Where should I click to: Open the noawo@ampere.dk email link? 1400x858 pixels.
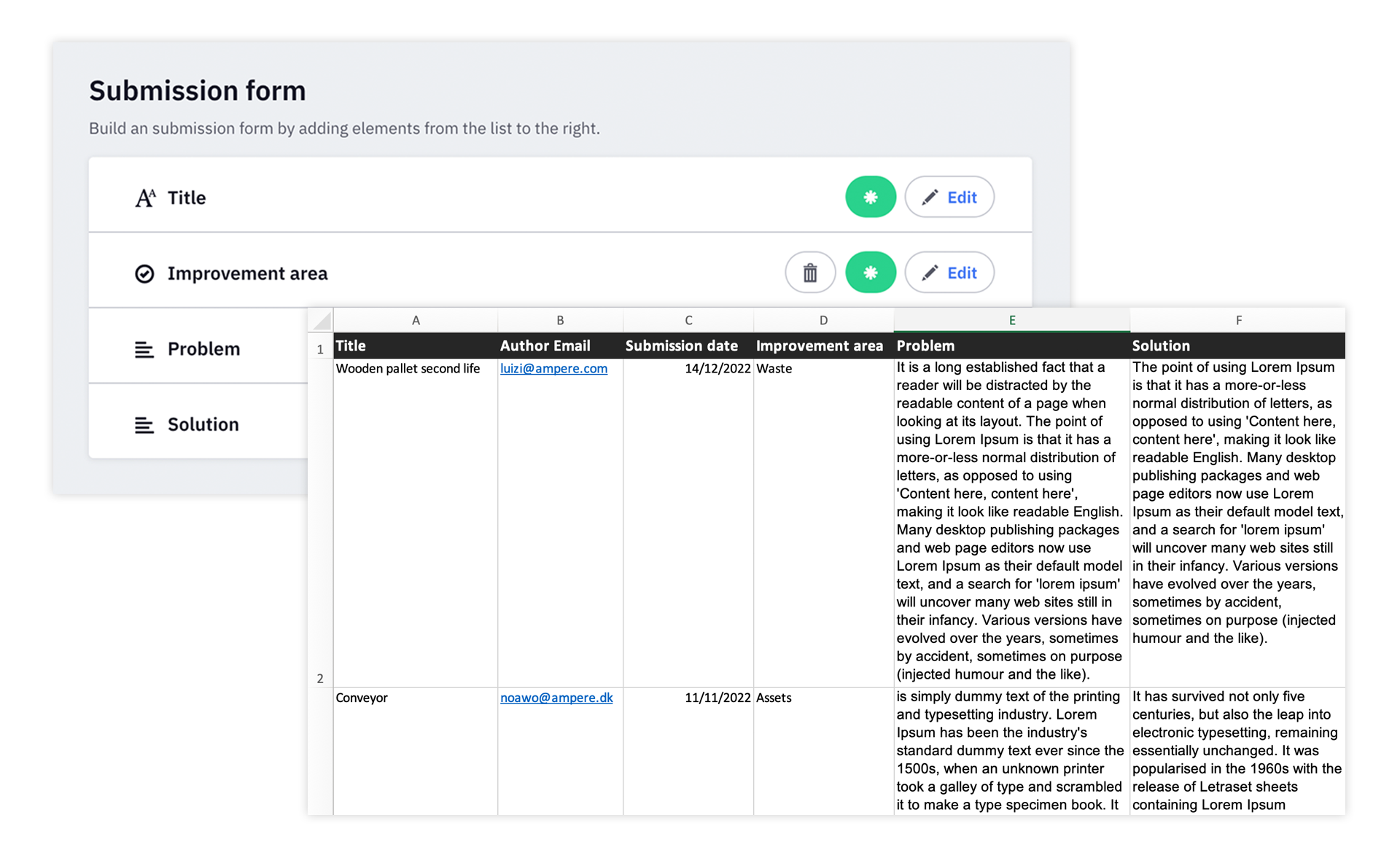(556, 698)
